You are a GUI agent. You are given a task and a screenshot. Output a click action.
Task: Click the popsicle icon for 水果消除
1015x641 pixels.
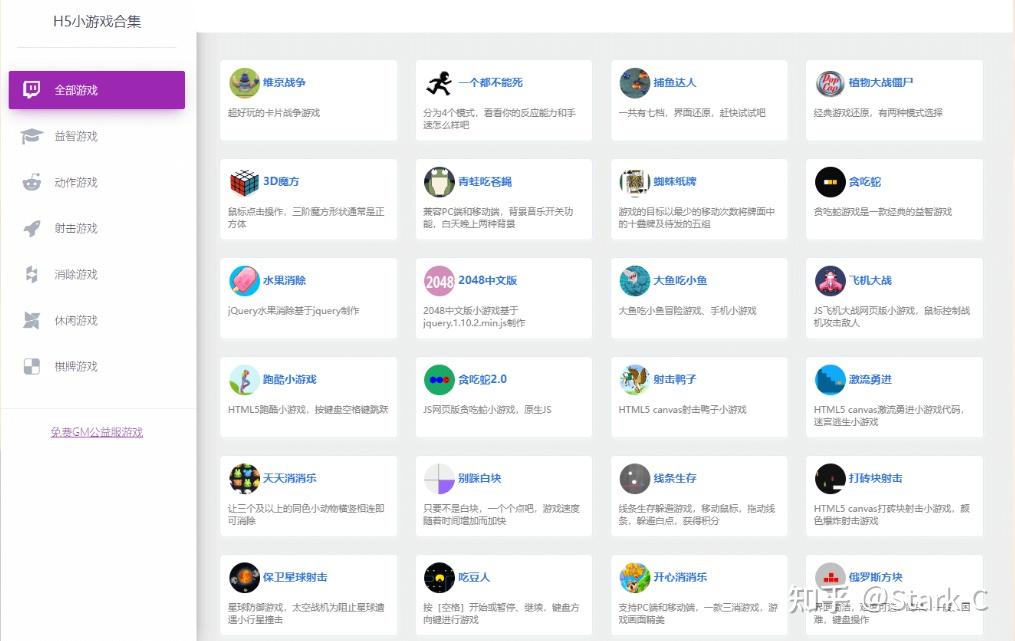tap(245, 281)
